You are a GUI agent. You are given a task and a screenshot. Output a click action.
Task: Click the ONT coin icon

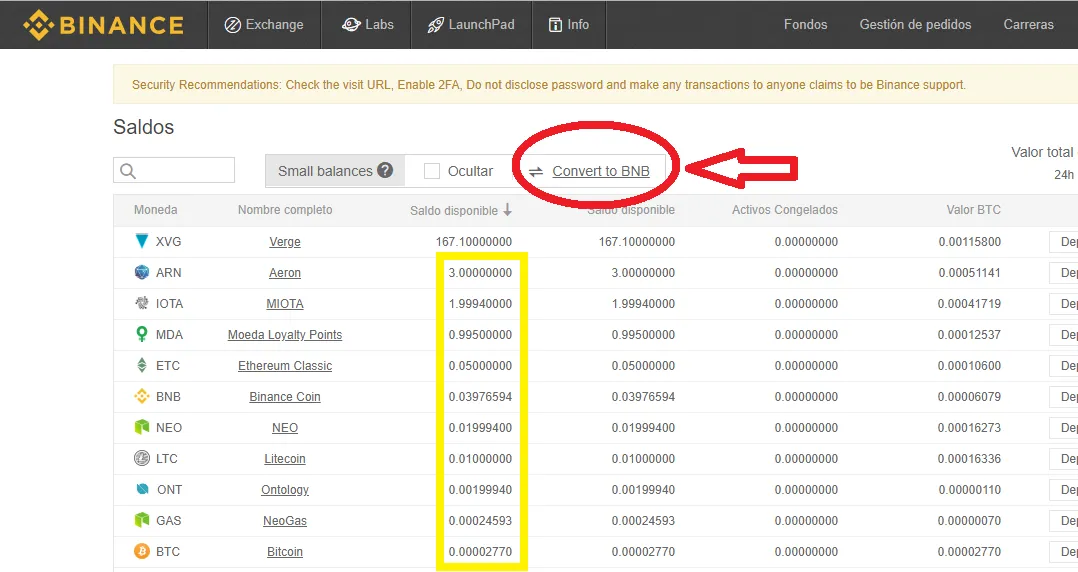point(142,489)
